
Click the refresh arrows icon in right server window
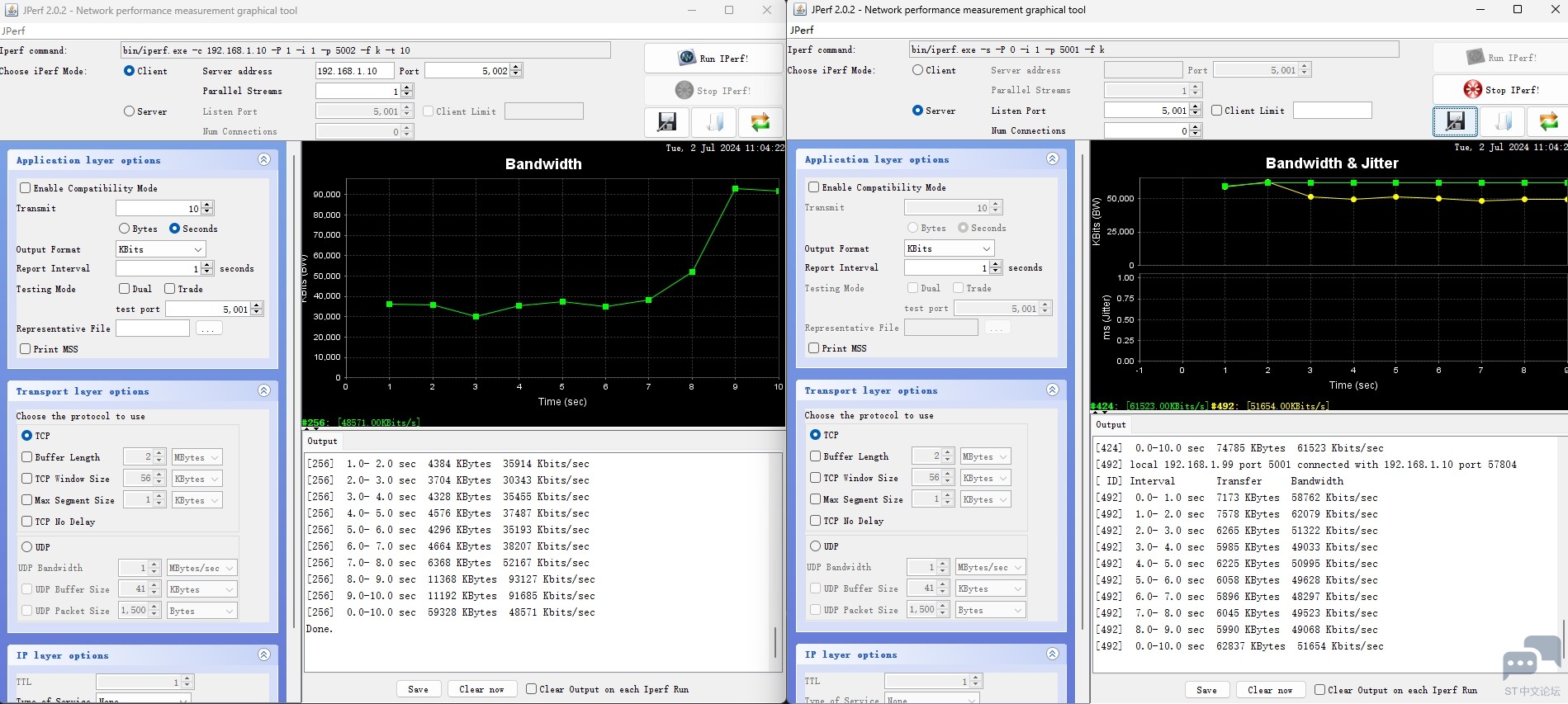click(x=1548, y=121)
